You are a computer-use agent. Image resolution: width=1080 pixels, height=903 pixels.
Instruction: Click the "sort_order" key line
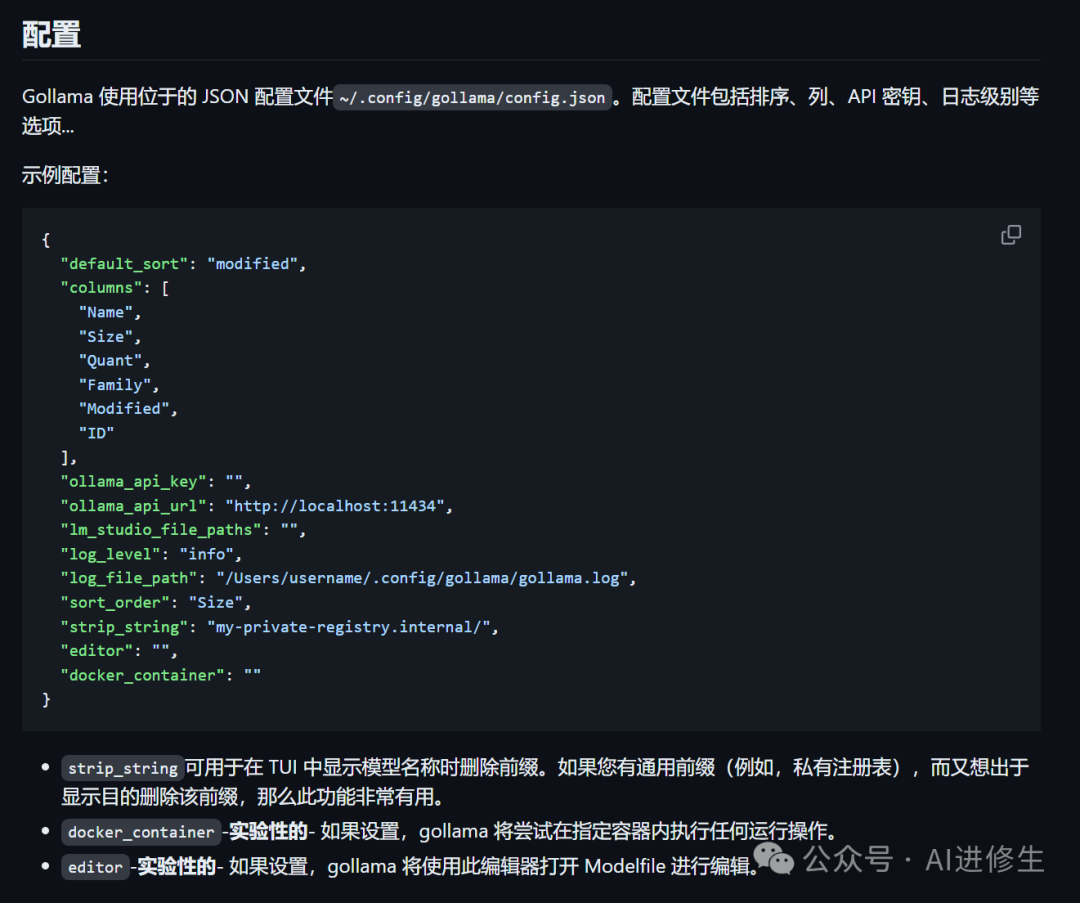156,602
